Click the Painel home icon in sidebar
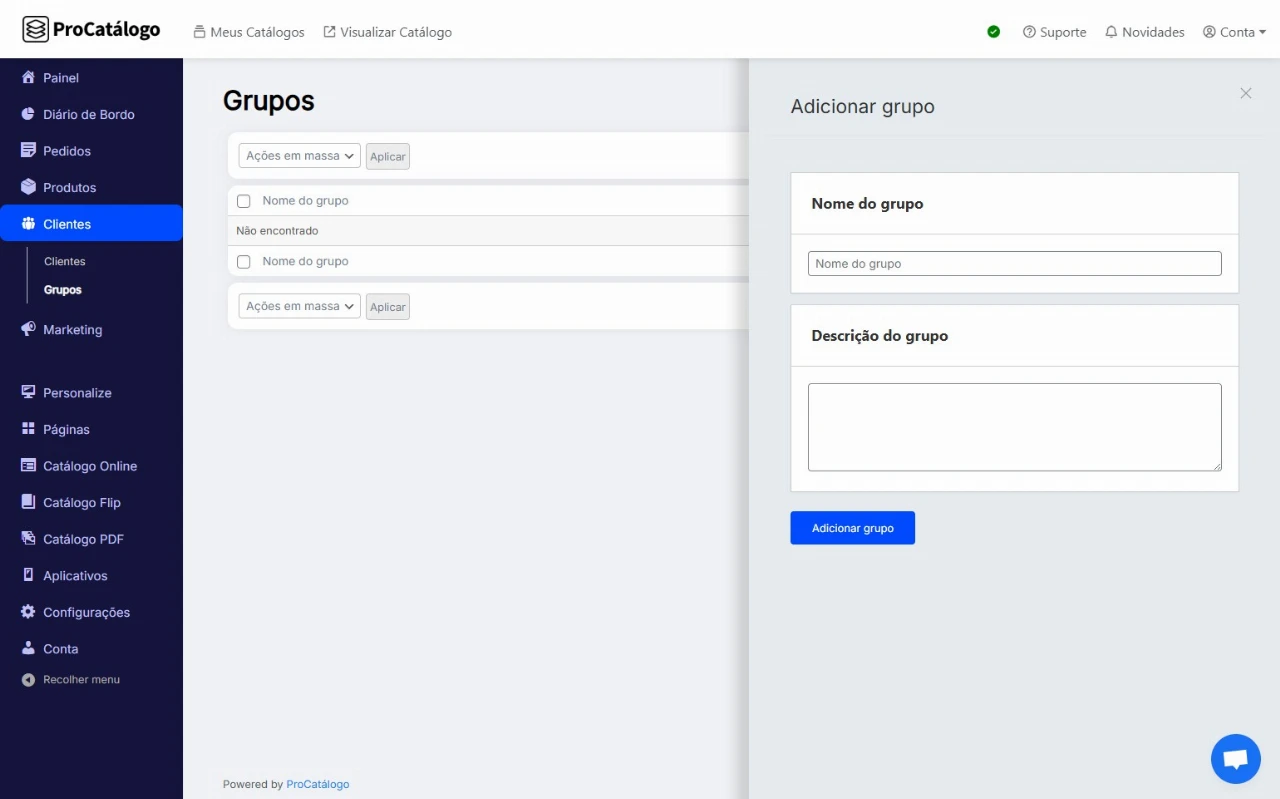 click(28, 78)
